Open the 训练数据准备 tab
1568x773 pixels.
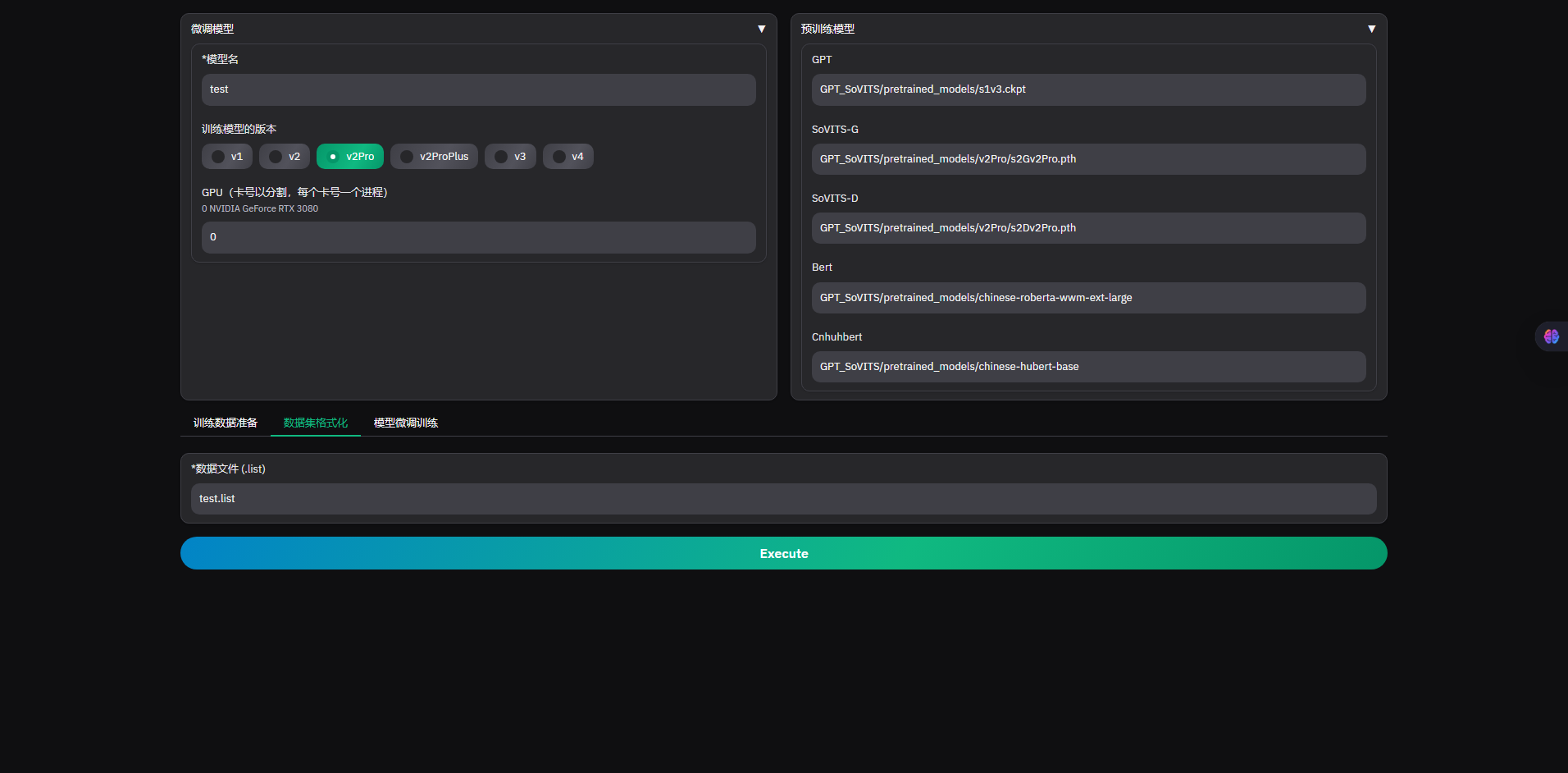226,423
